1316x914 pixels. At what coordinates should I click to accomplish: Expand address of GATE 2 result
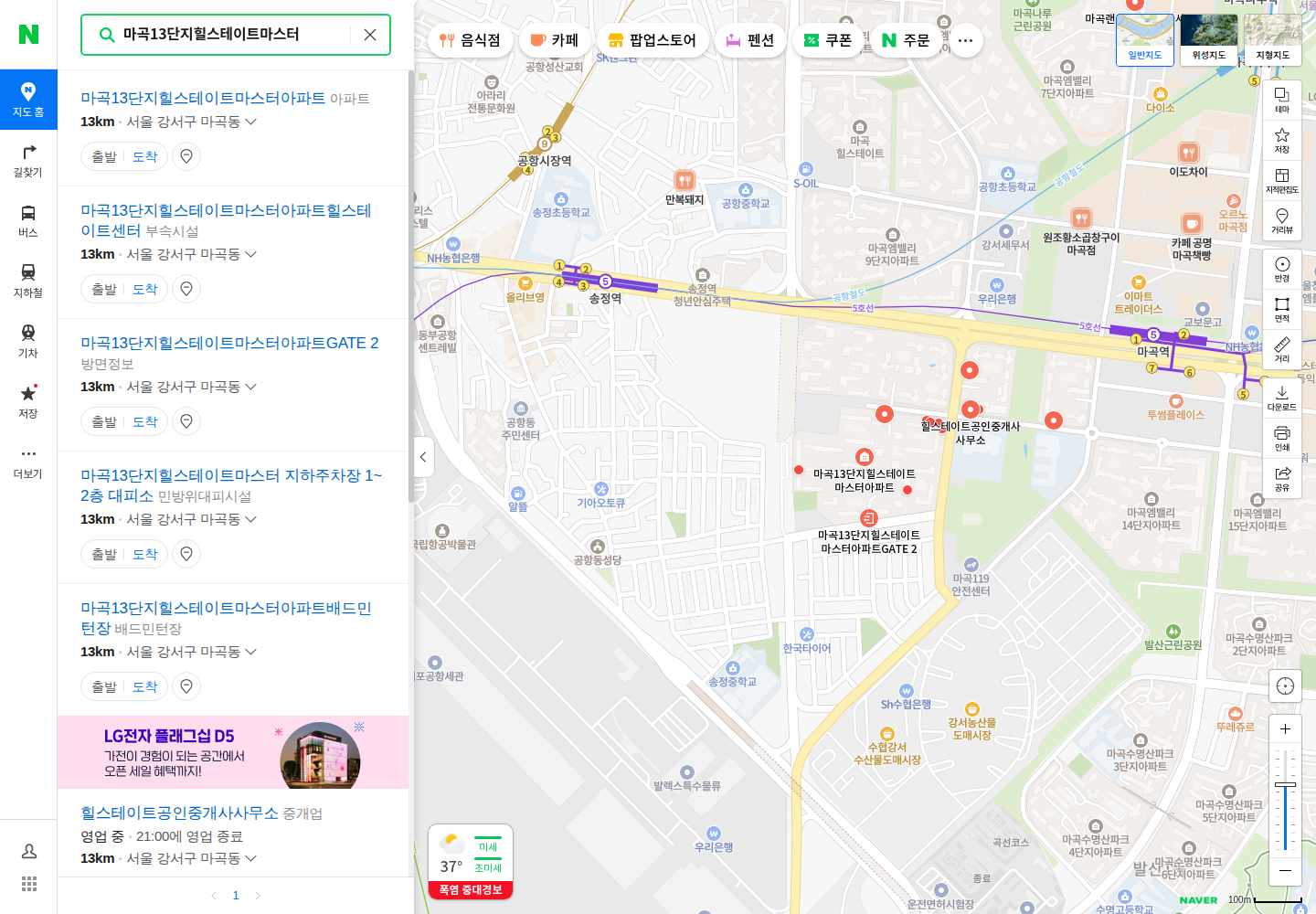(251, 387)
